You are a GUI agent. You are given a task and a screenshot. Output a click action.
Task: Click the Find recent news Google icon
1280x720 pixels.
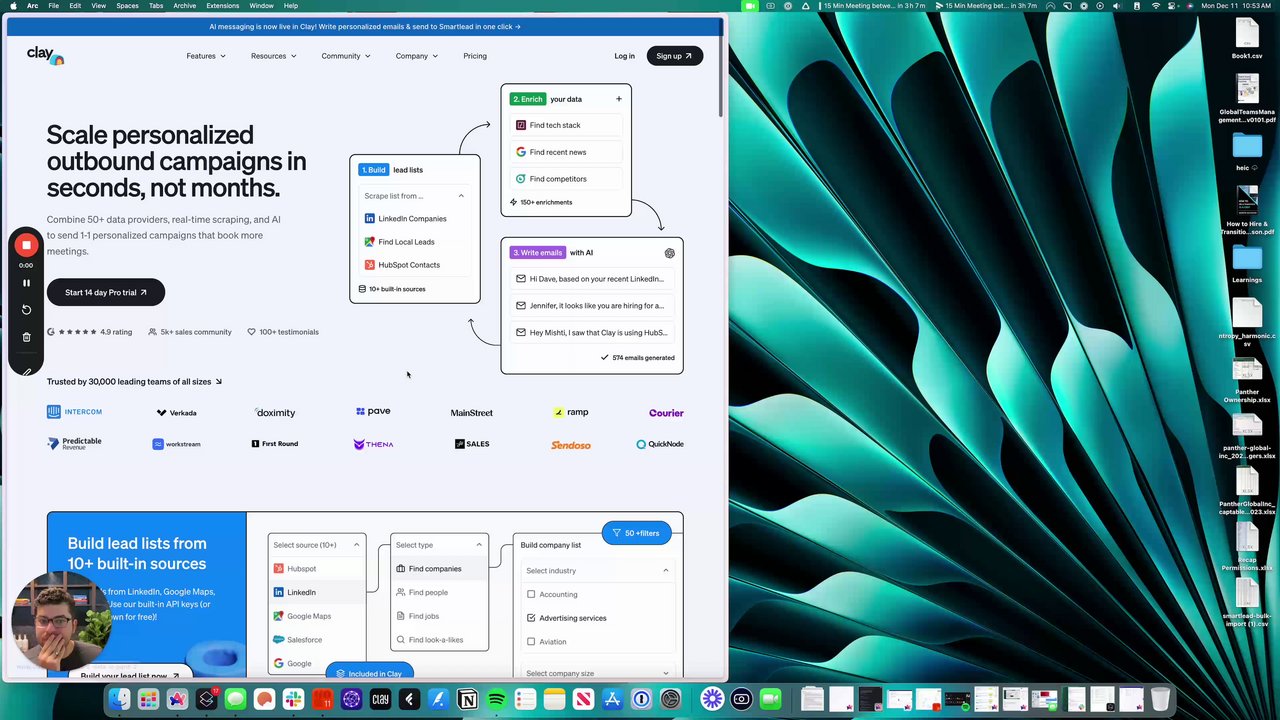point(521,152)
